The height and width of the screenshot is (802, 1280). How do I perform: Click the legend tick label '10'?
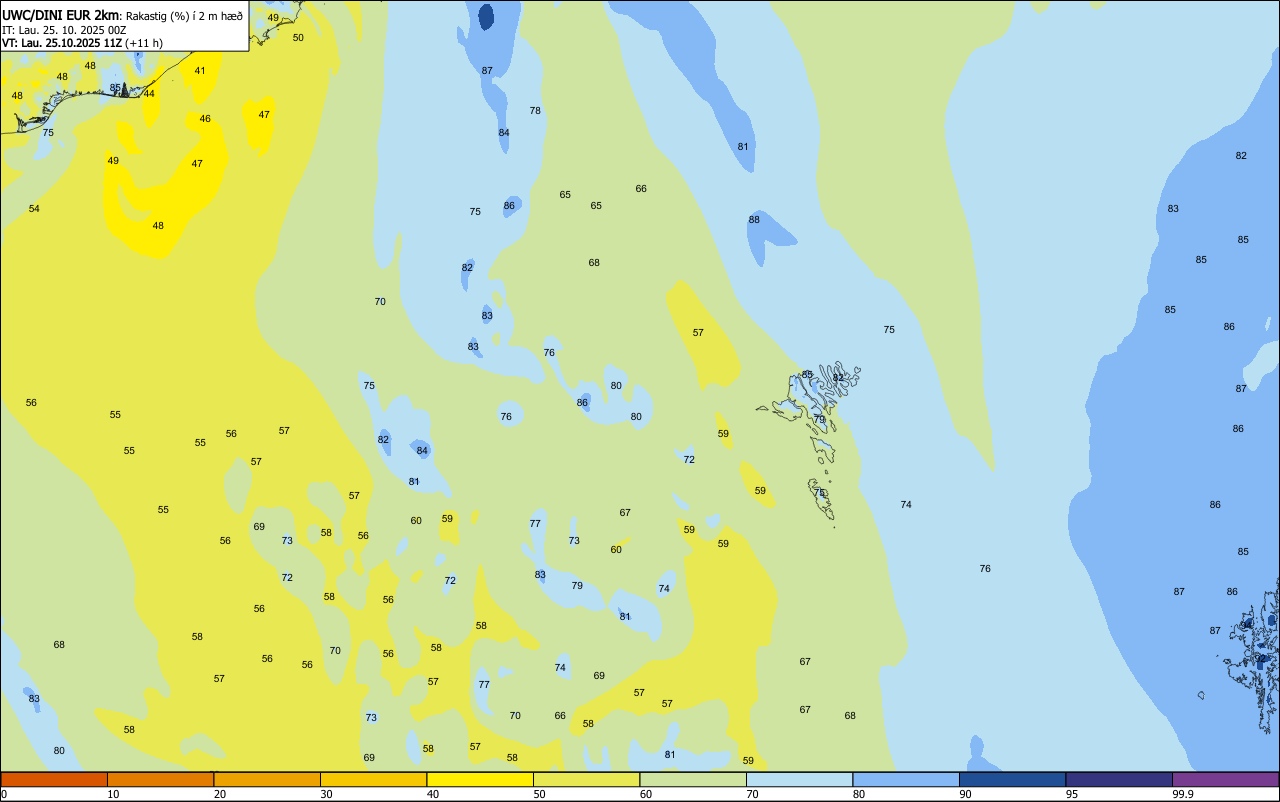[x=113, y=794]
